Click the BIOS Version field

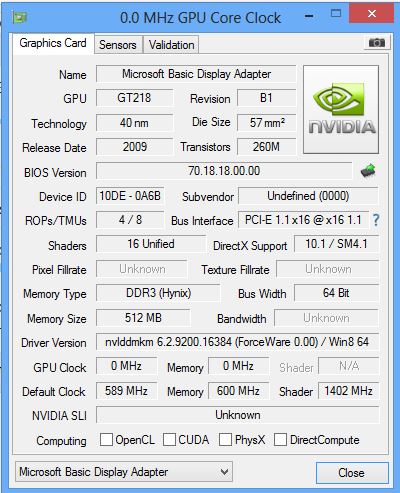224,171
